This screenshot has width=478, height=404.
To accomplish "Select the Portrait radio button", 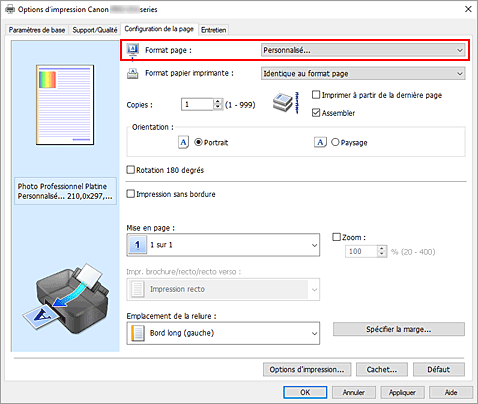I will tap(198, 142).
